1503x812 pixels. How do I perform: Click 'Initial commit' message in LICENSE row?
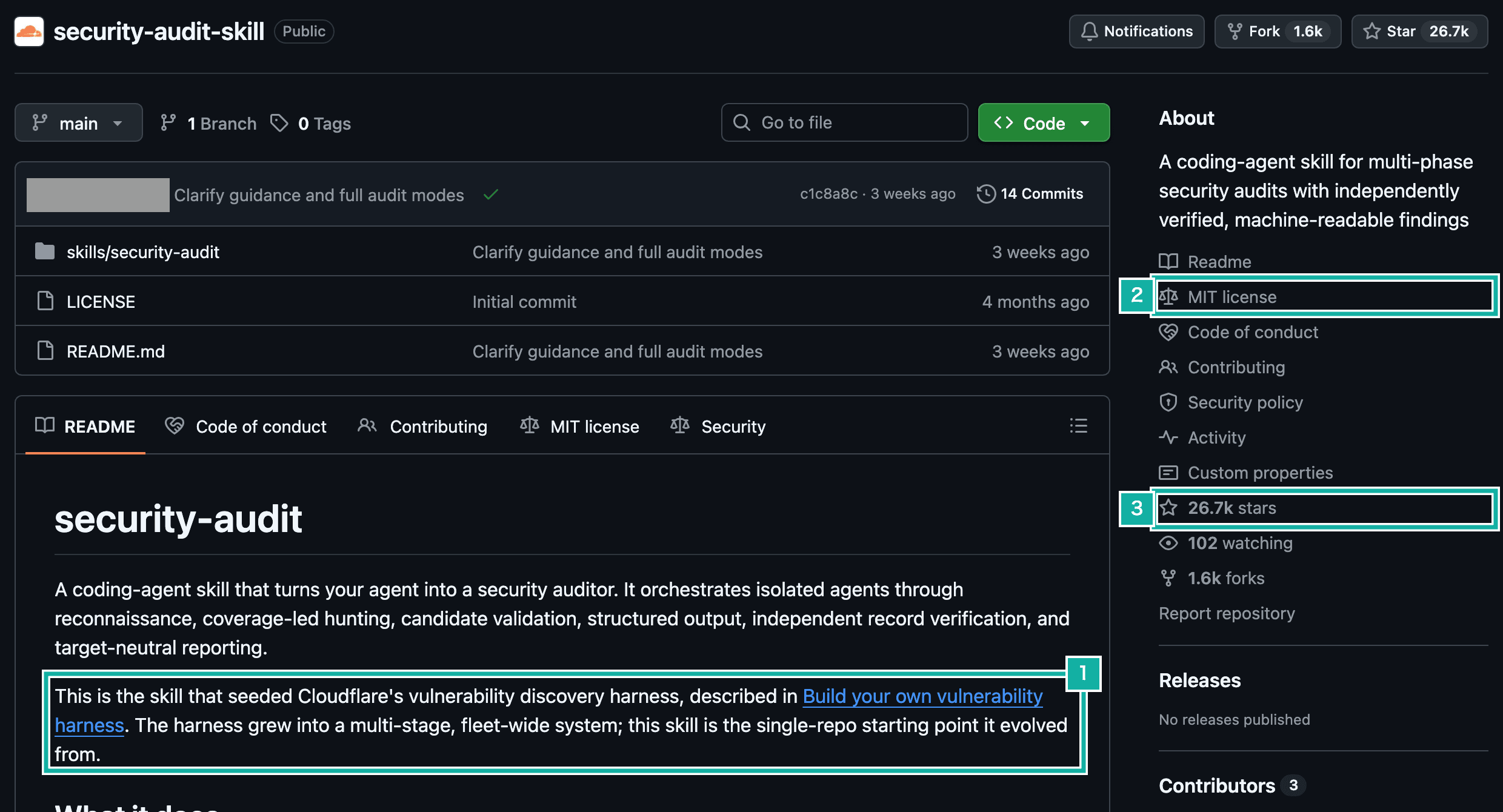(524, 302)
